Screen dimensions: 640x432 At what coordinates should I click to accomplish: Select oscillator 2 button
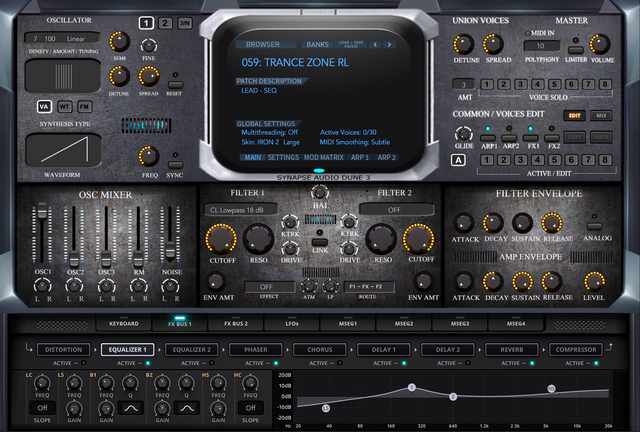(x=165, y=23)
